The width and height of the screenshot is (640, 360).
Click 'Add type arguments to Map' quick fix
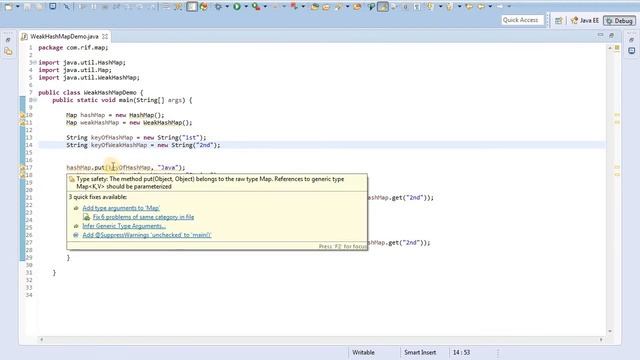click(x=121, y=208)
